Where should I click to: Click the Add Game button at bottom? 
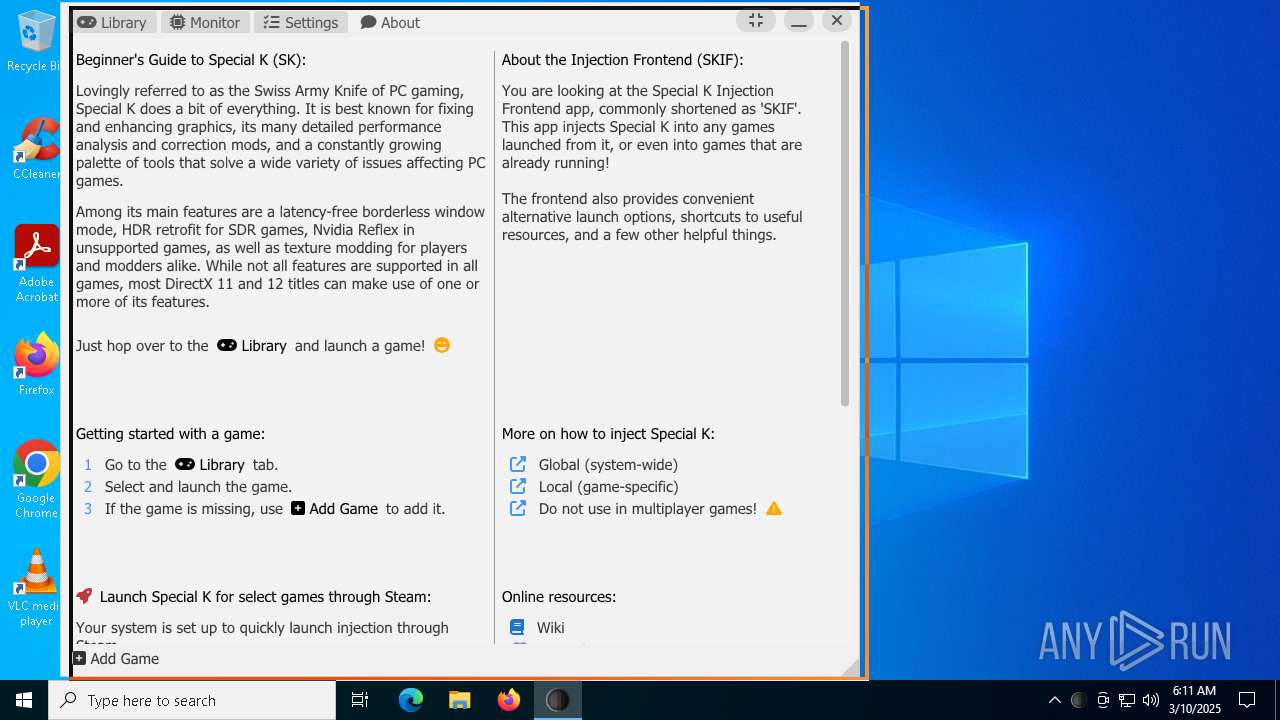116,658
